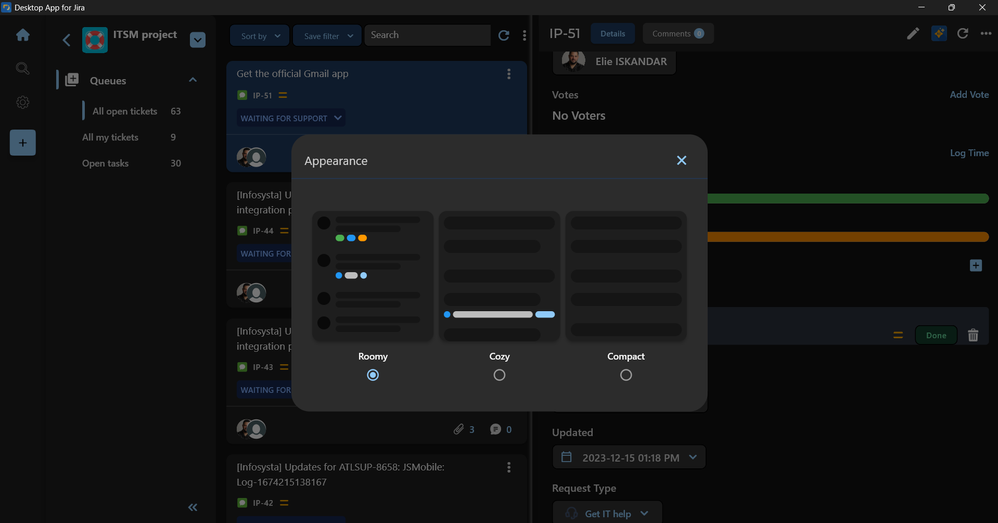Change WAITING FOR SUPPORT status on IP-51
Screen dimensions: 998x523
pos(291,118)
